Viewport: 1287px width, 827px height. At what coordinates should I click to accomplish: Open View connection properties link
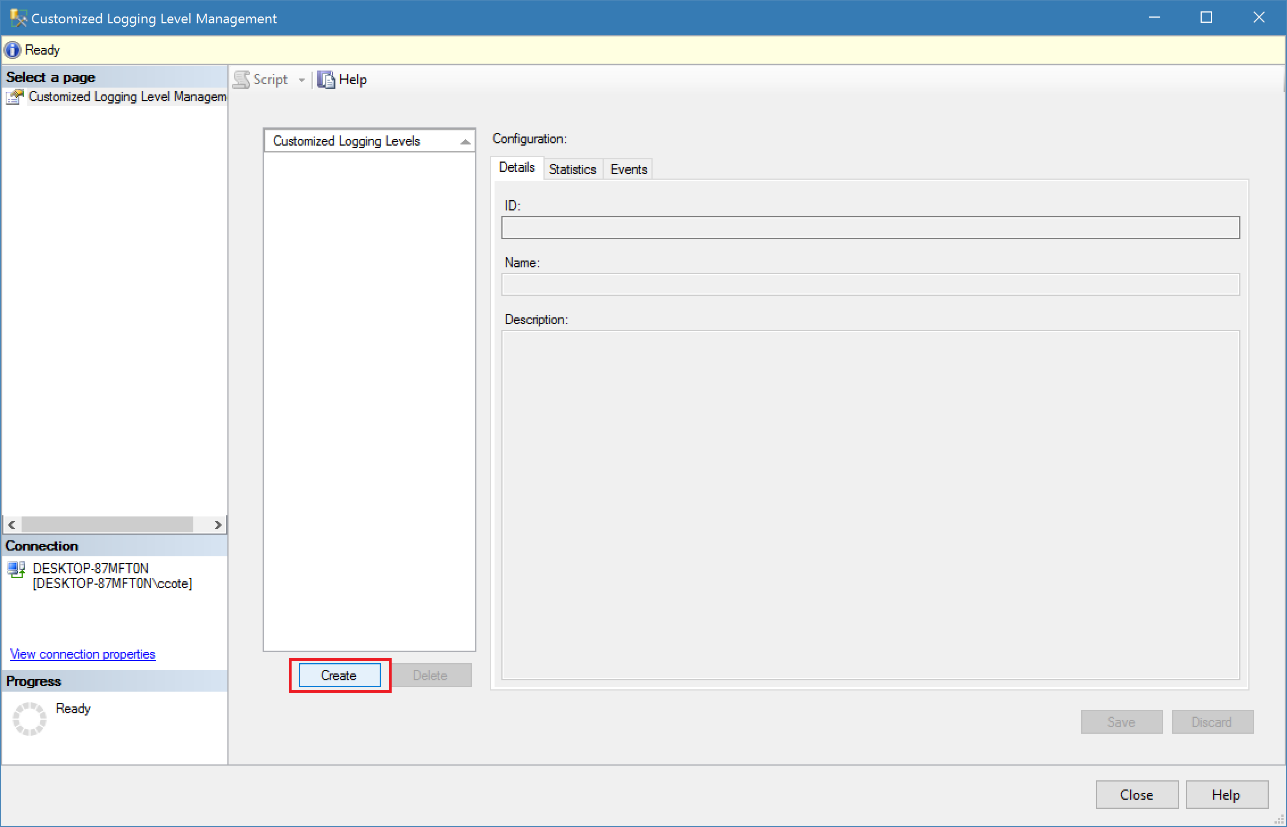click(x=83, y=654)
